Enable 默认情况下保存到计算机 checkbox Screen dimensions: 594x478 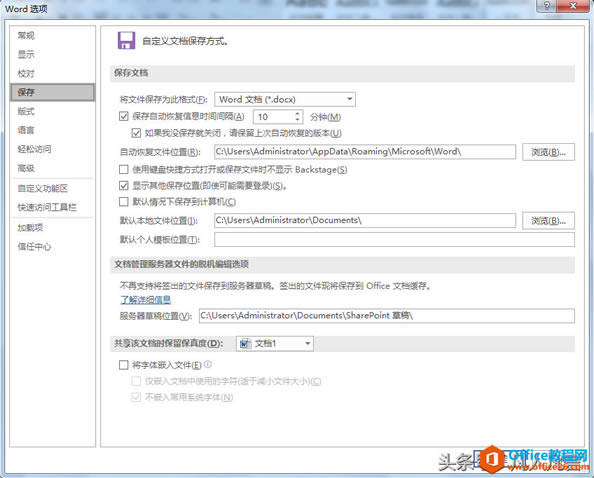123,202
